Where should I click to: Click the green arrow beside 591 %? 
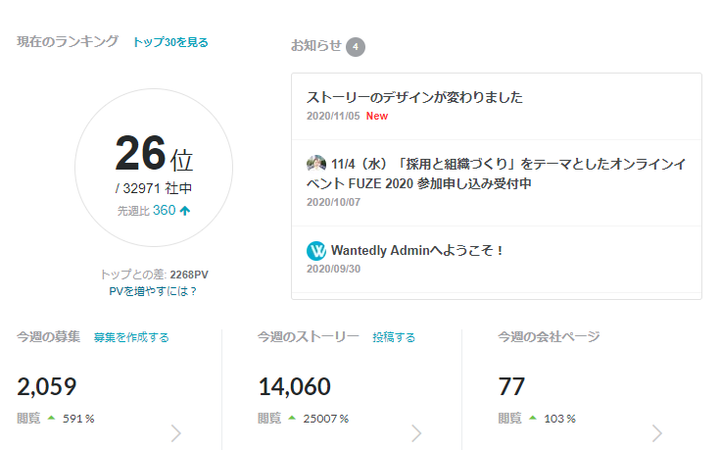[x=51, y=418]
